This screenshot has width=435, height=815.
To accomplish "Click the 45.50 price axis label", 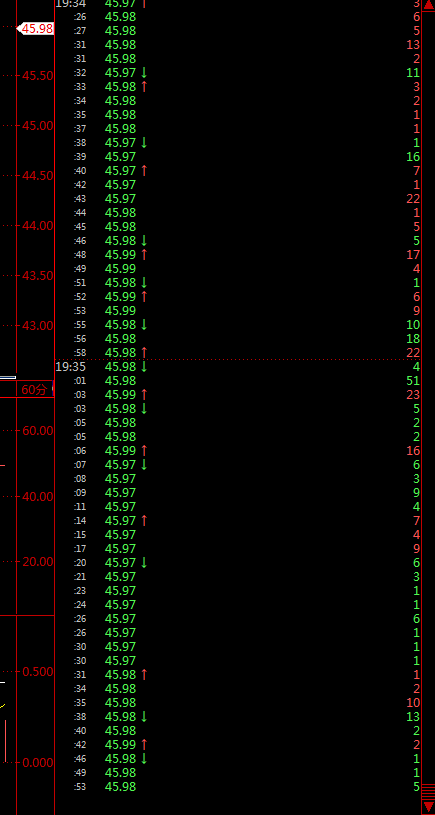I will (x=37, y=76).
